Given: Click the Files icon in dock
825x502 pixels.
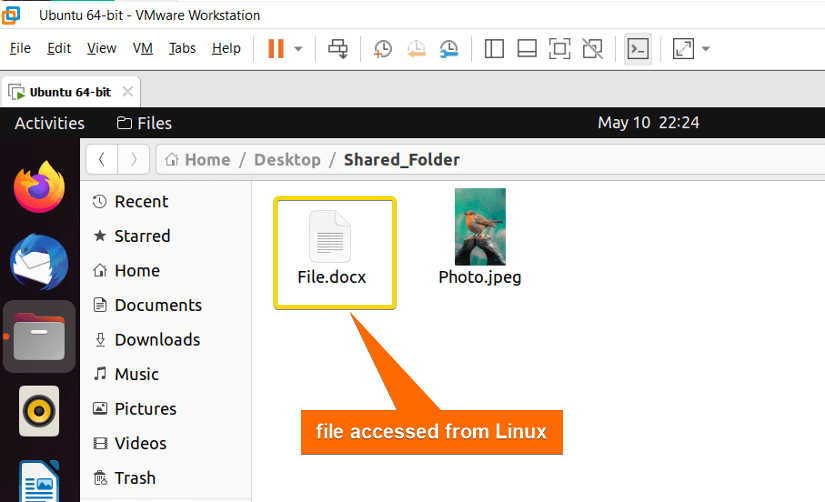Looking at the screenshot, I should pyautogui.click(x=39, y=337).
